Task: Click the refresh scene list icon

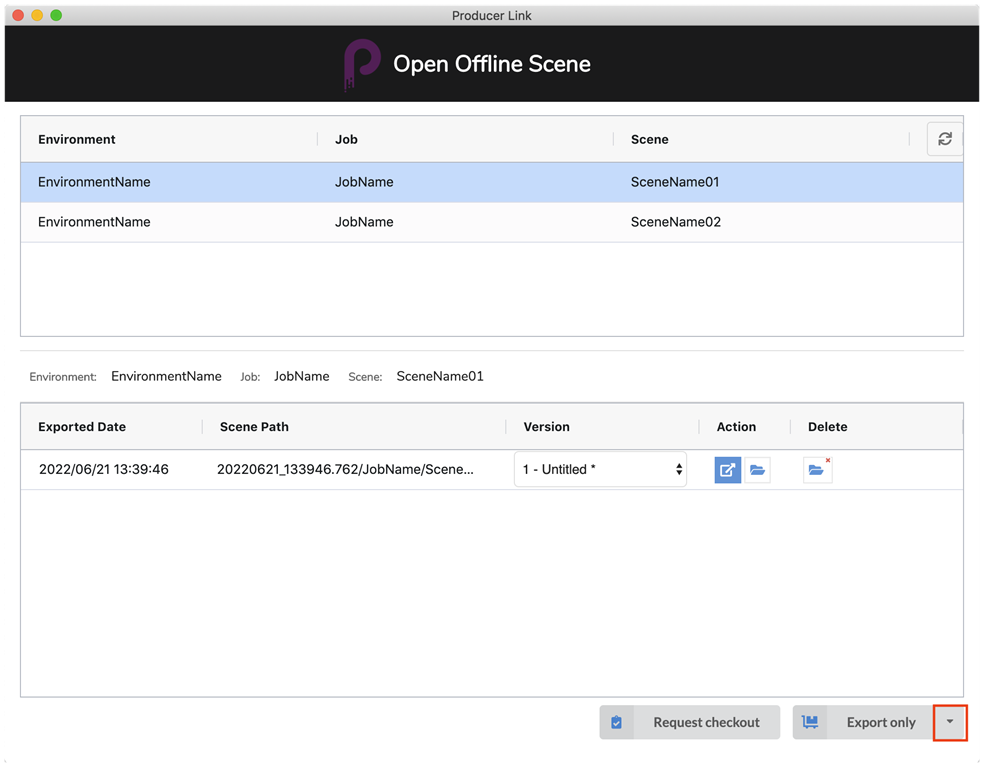Action: pos(944,139)
